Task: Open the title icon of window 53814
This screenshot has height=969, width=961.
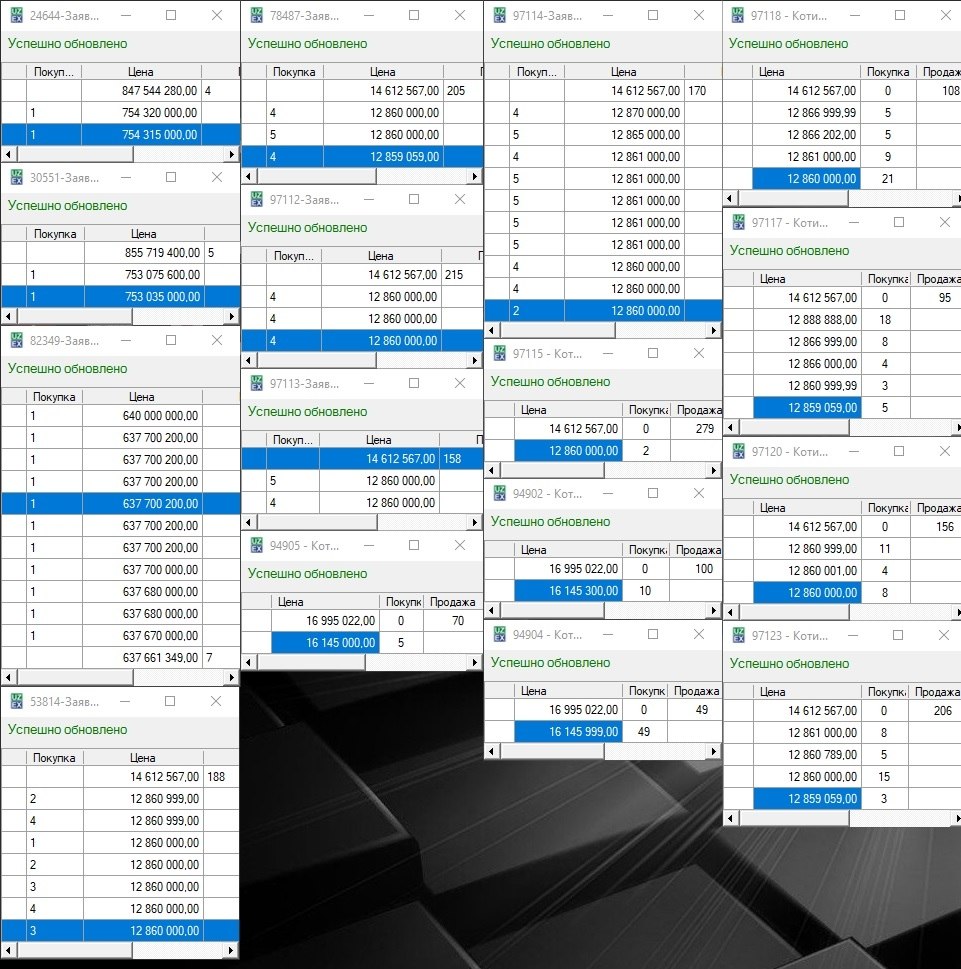Action: (16, 702)
